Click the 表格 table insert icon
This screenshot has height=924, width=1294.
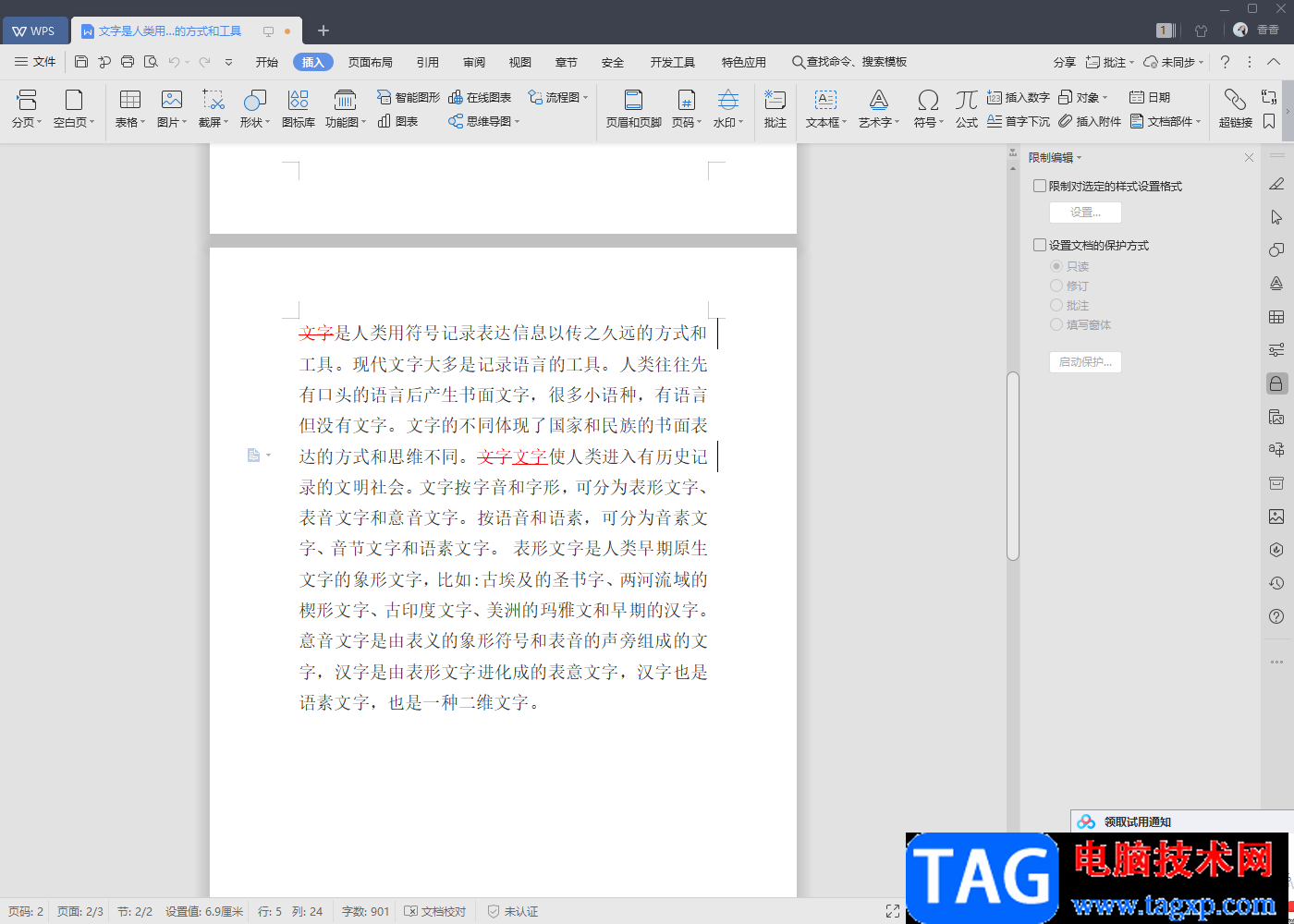(x=129, y=100)
